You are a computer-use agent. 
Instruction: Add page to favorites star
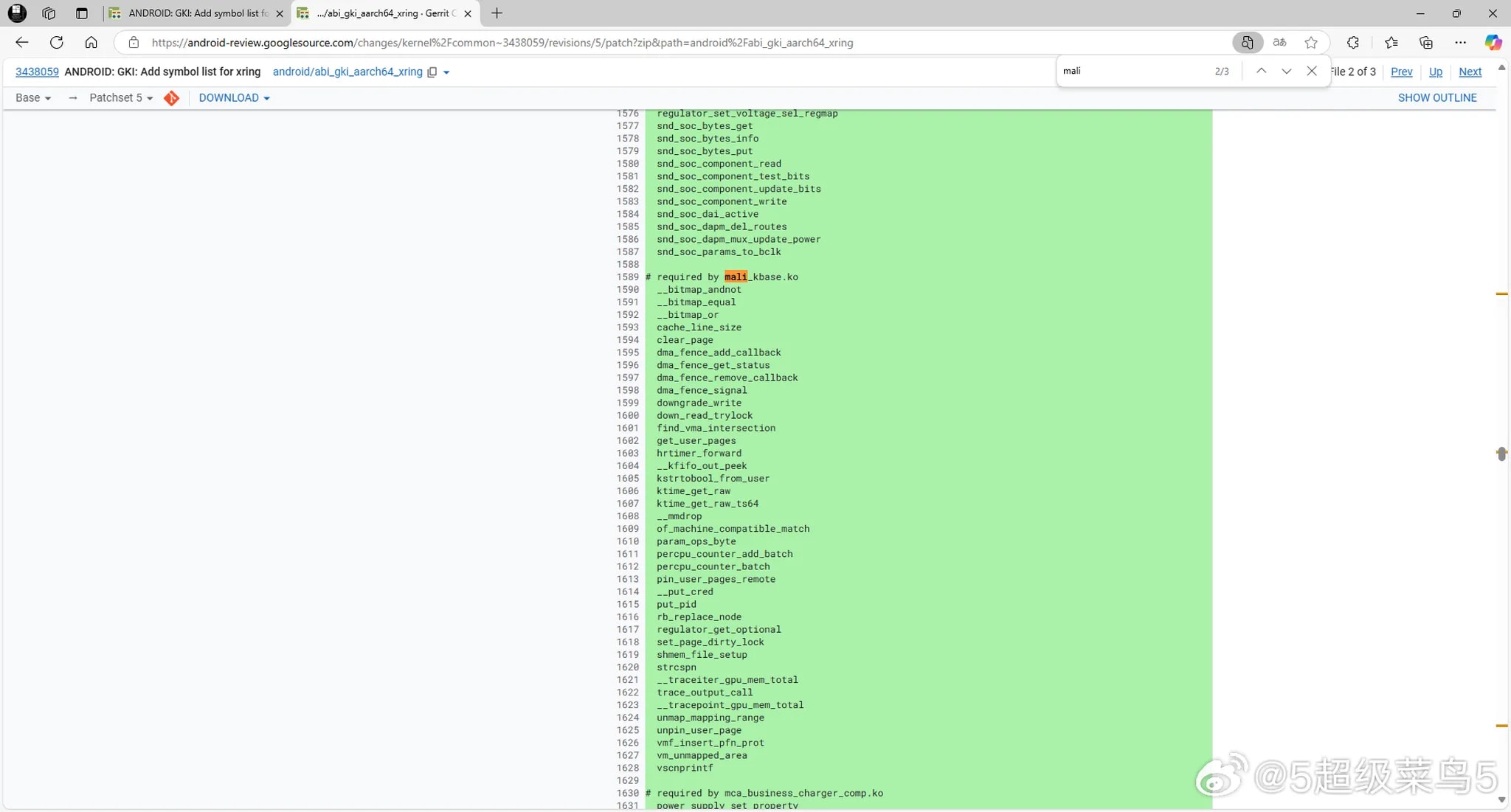click(x=1310, y=42)
